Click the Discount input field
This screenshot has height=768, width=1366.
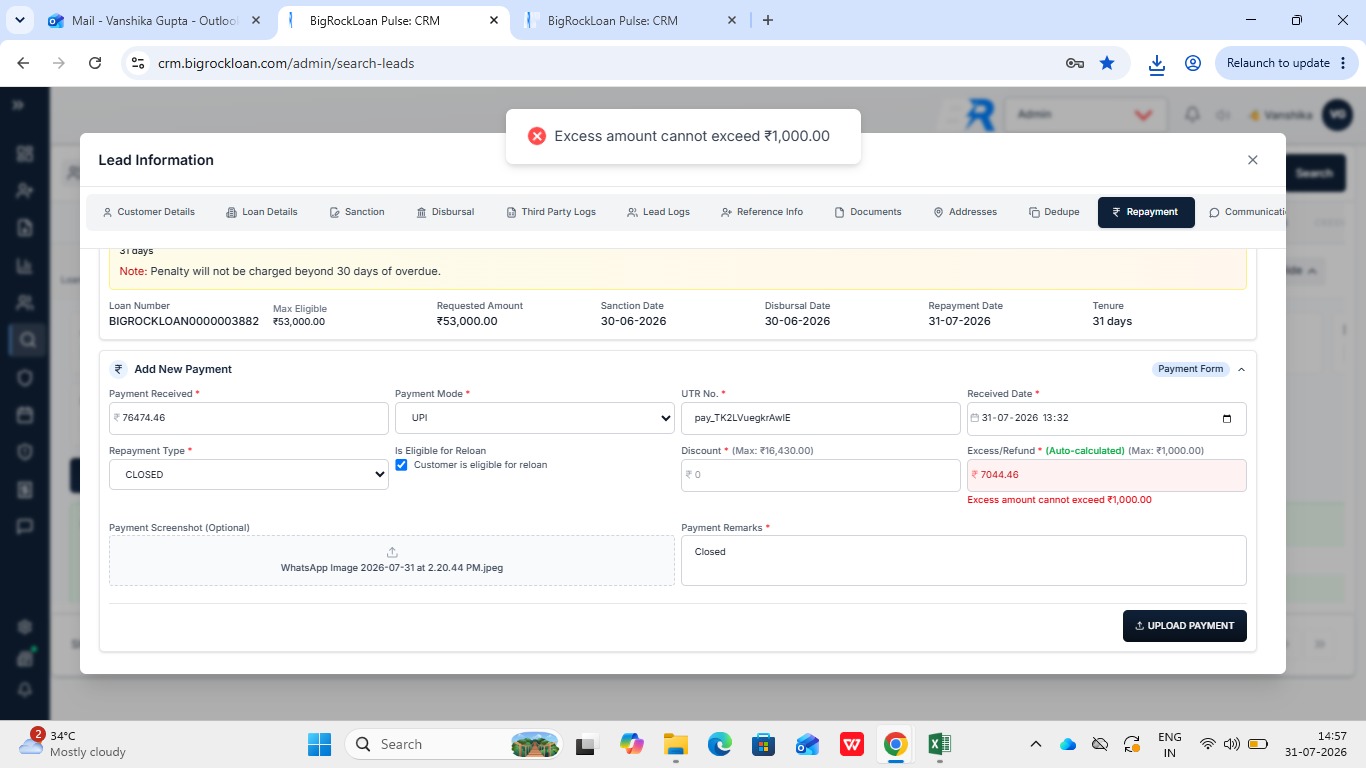tap(821, 475)
